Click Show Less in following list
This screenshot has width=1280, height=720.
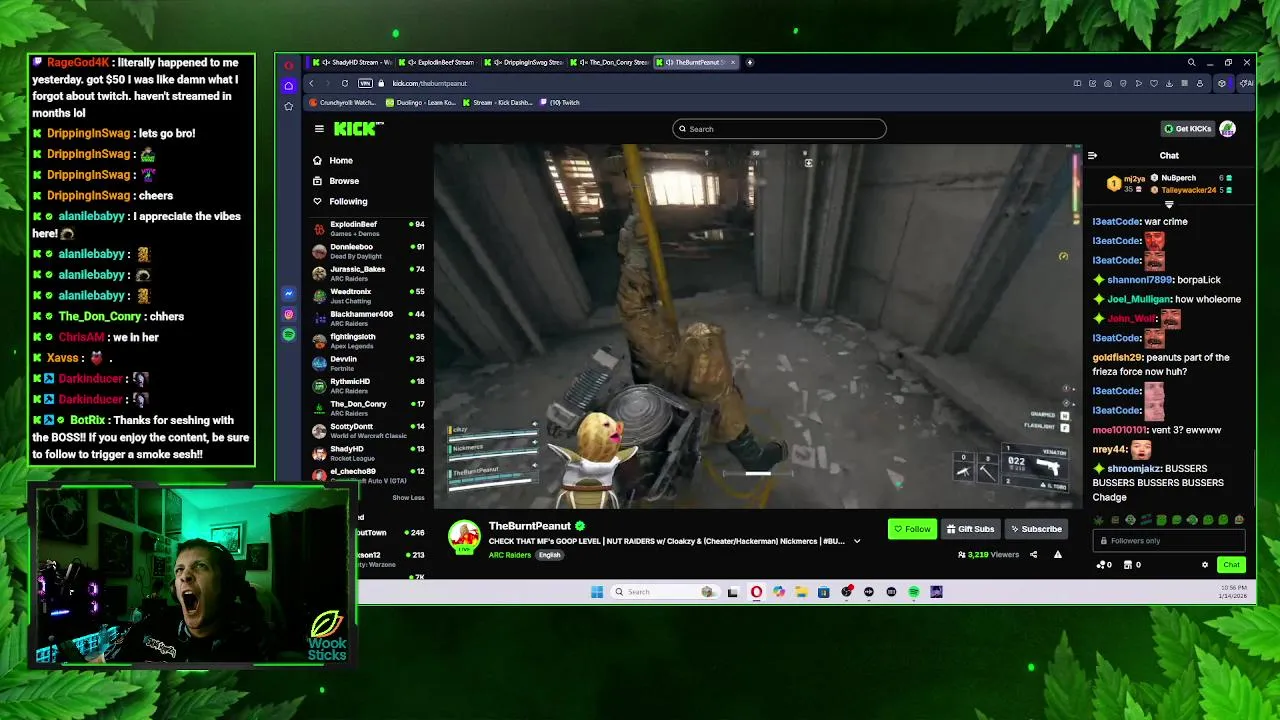point(408,498)
